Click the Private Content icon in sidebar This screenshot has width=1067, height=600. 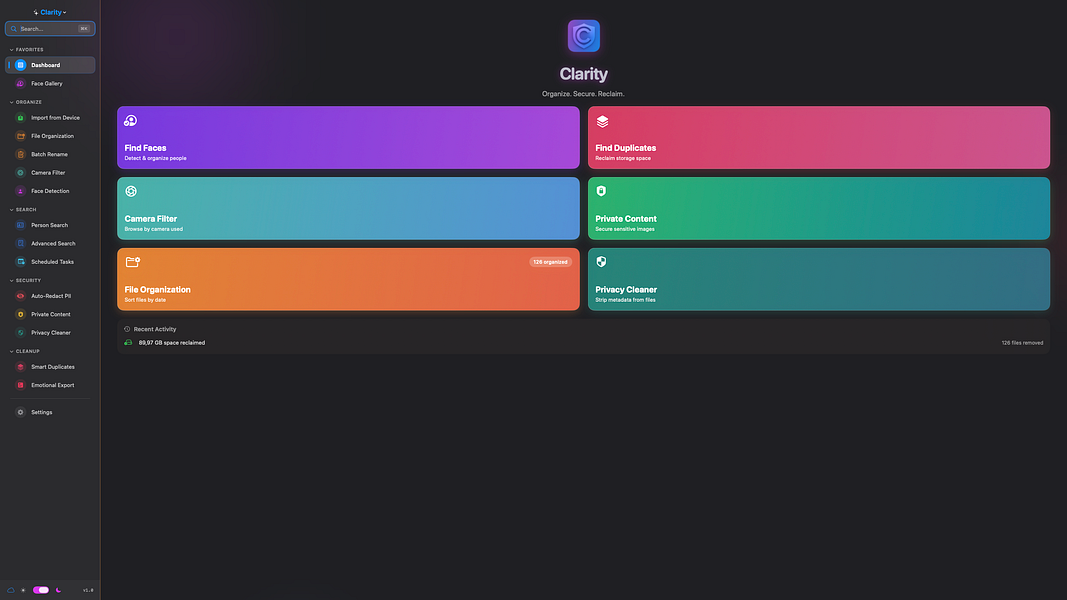[20, 314]
